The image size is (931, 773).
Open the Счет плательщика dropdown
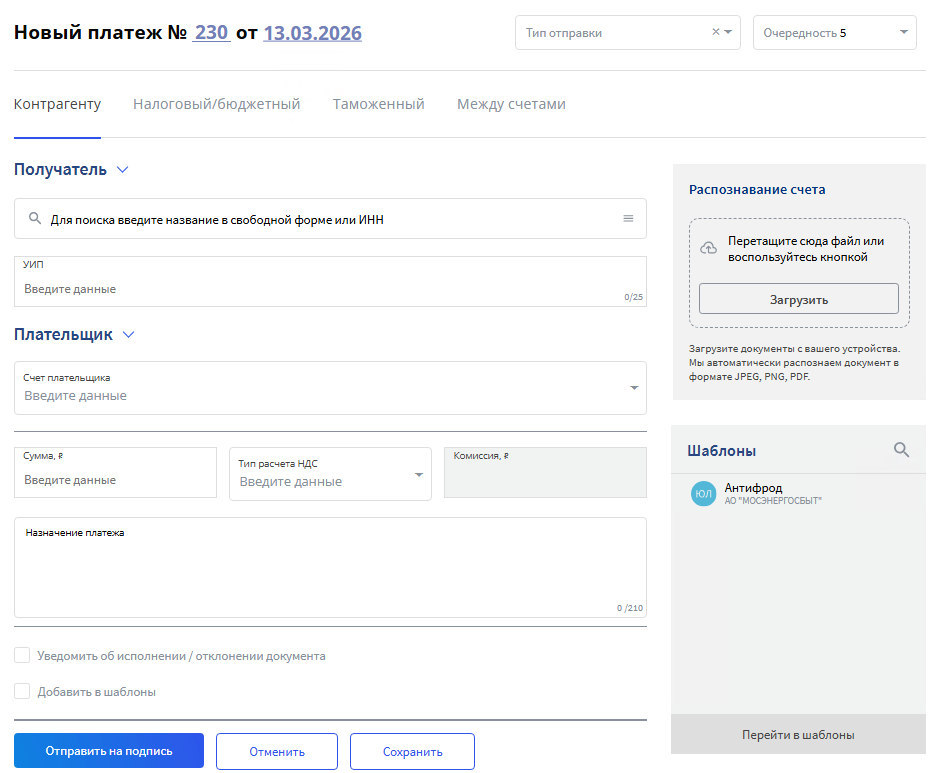pos(330,388)
